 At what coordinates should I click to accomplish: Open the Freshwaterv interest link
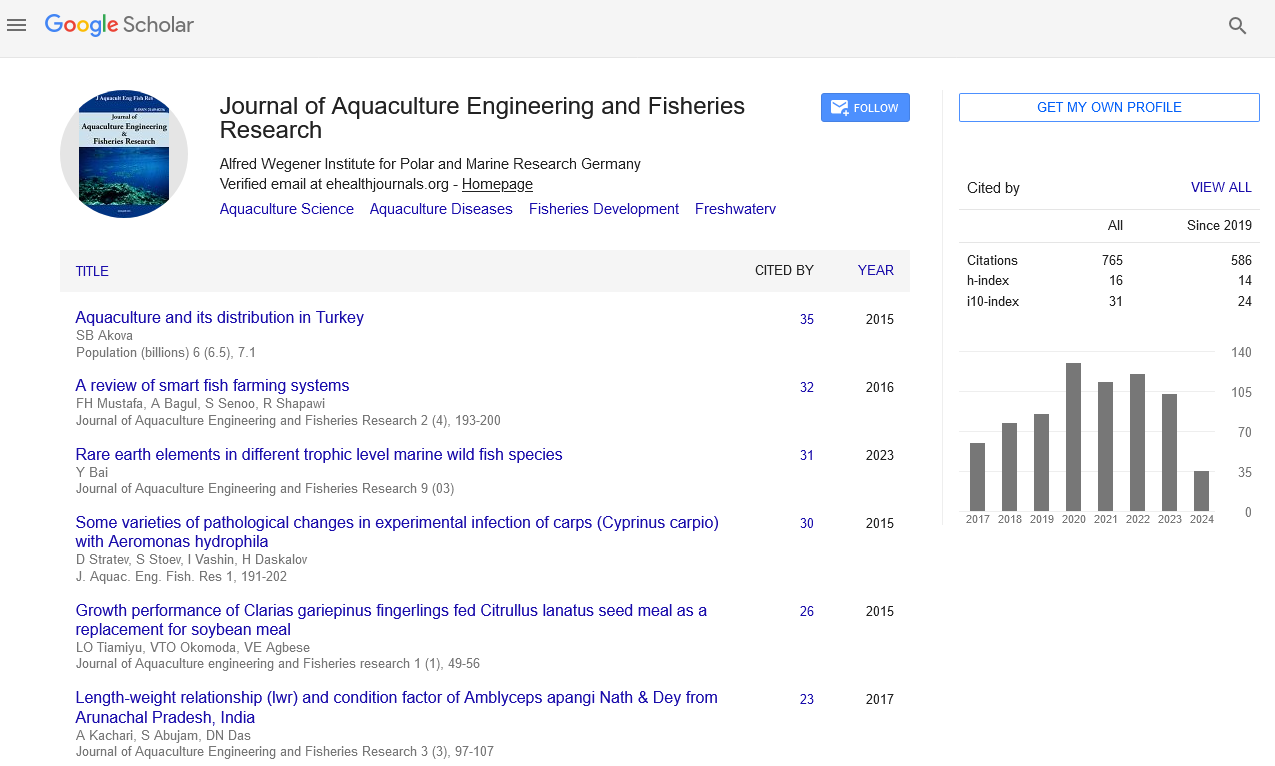(x=735, y=209)
